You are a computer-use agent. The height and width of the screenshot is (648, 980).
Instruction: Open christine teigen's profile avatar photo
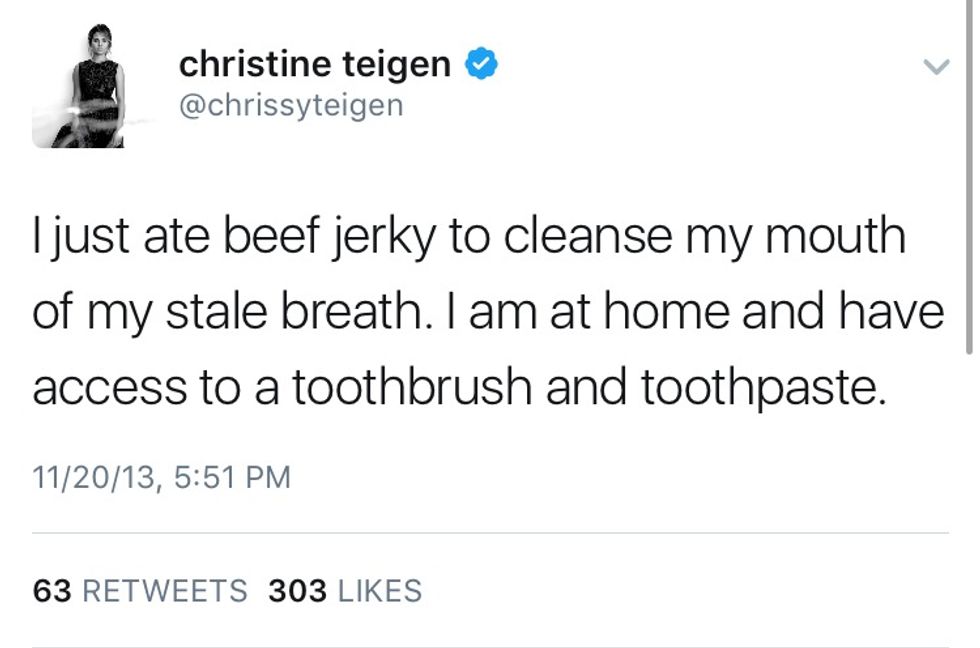point(78,86)
